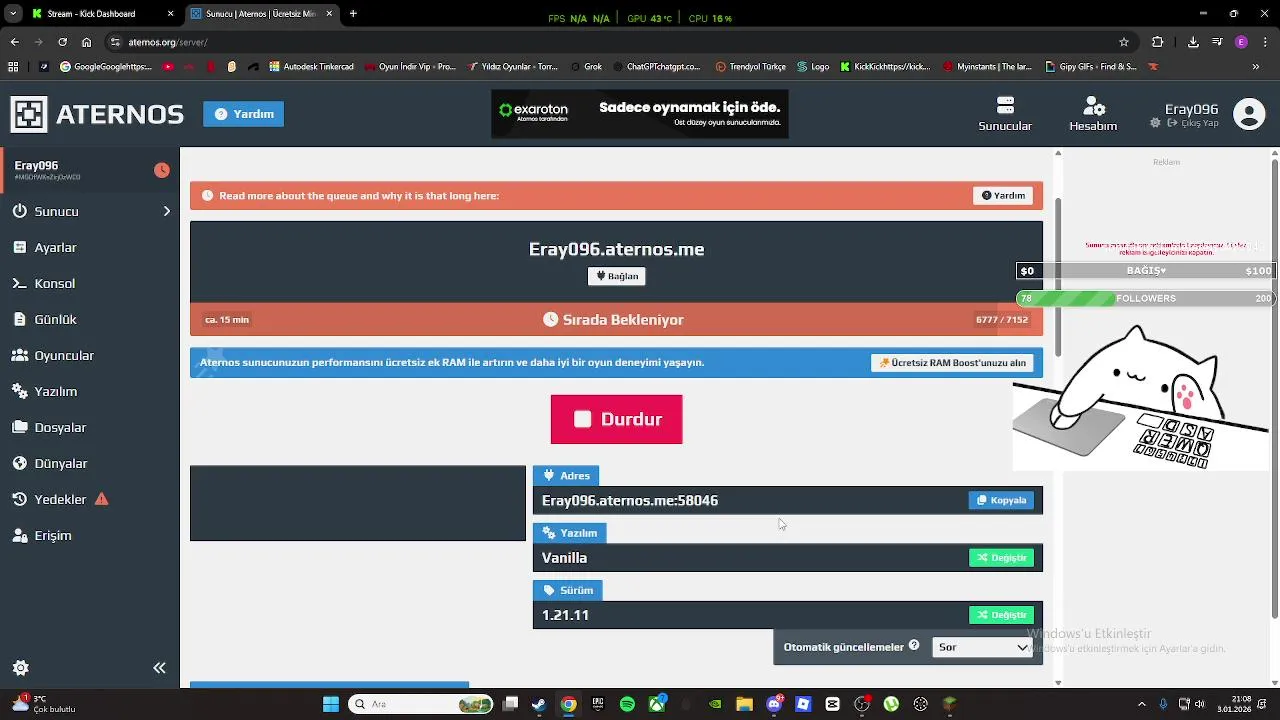Click followers progress bar overlay
Viewport: 1280px width, 720px height.
click(x=1145, y=298)
